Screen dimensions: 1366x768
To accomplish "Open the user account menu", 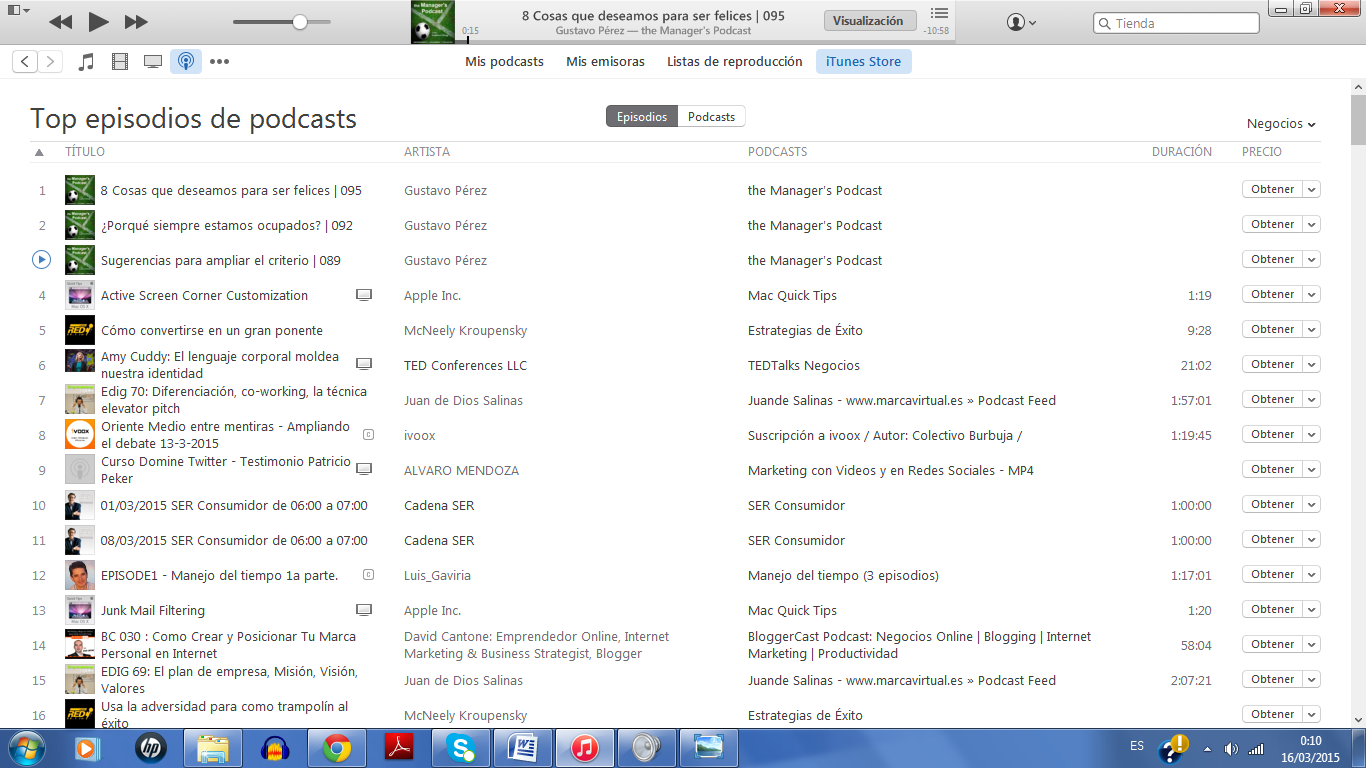I will 1021,22.
